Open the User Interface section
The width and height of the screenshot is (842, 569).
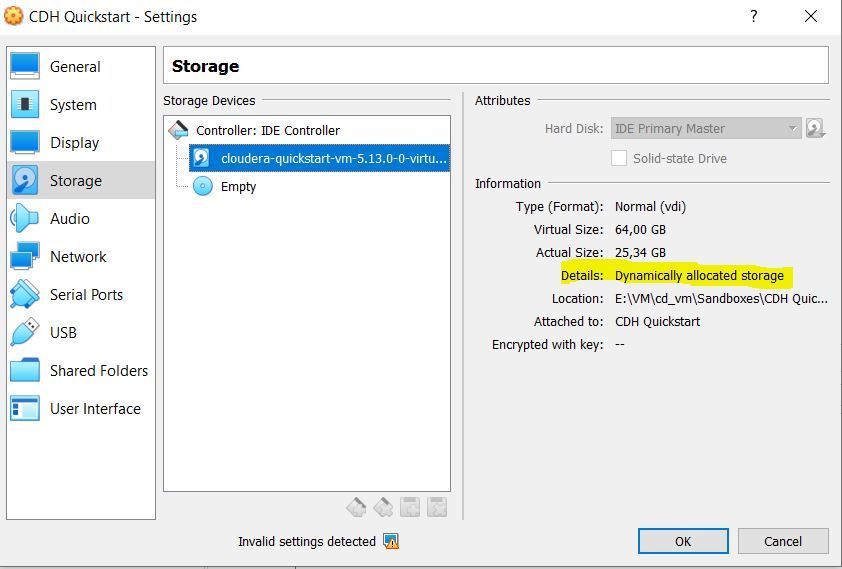(81, 408)
